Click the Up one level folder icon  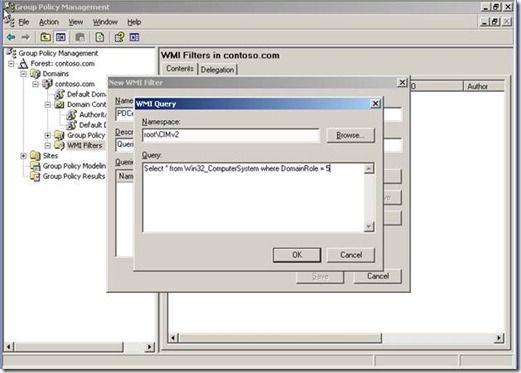(x=45, y=37)
